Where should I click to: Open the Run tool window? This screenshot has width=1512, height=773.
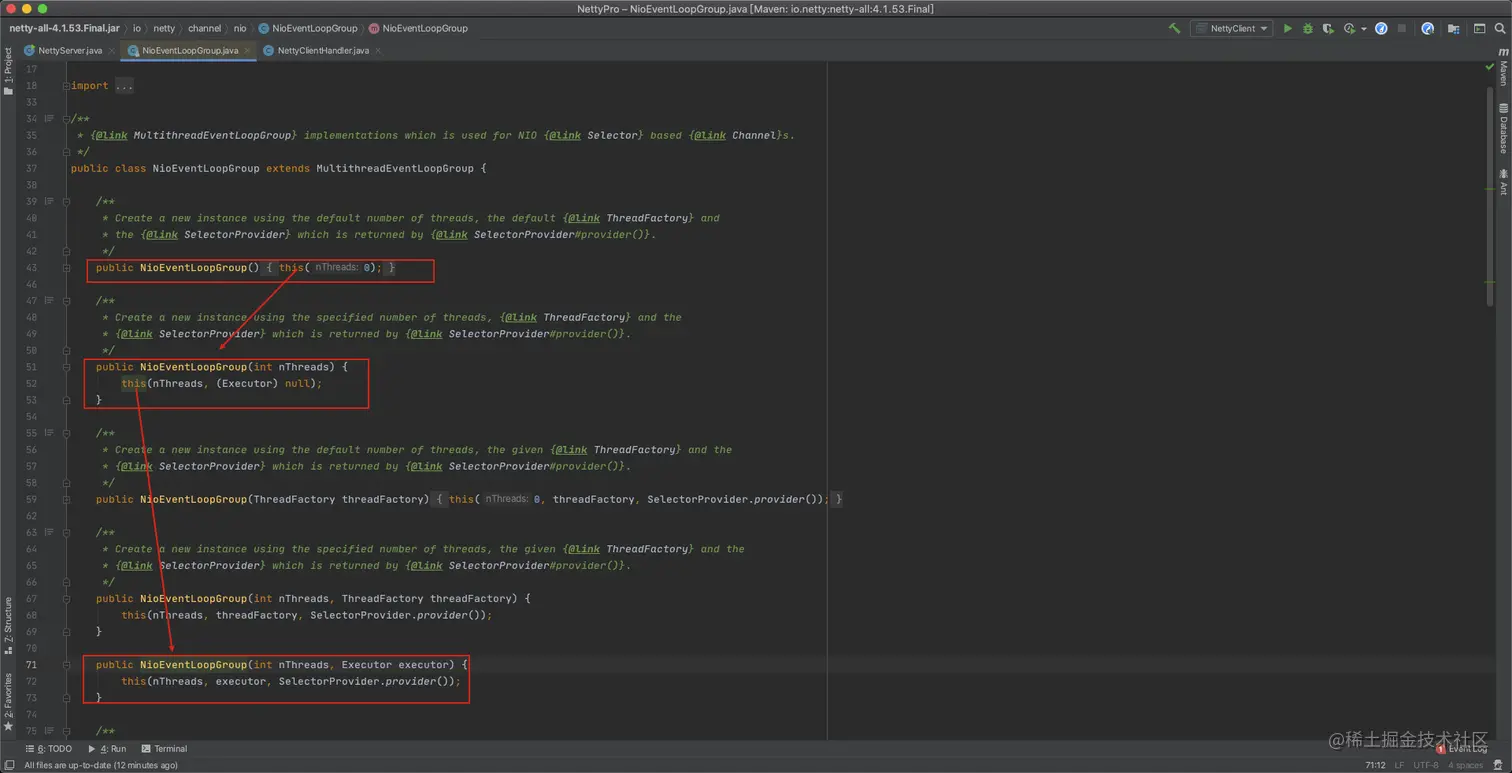pyautogui.click(x=107, y=749)
